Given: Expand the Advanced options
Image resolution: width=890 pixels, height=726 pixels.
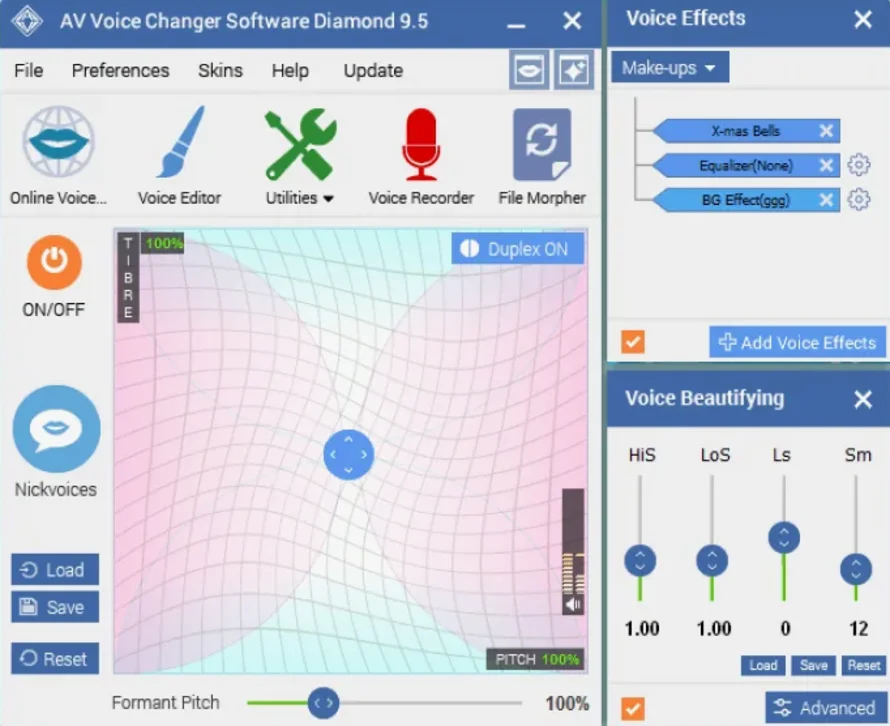Looking at the screenshot, I should (824, 707).
